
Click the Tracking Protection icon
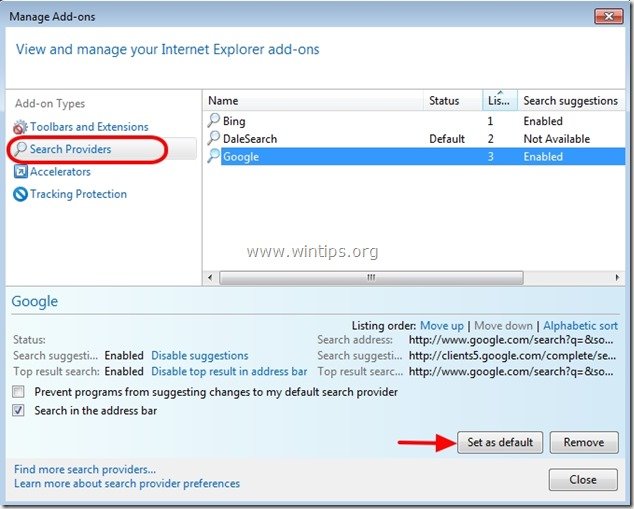coord(20,194)
